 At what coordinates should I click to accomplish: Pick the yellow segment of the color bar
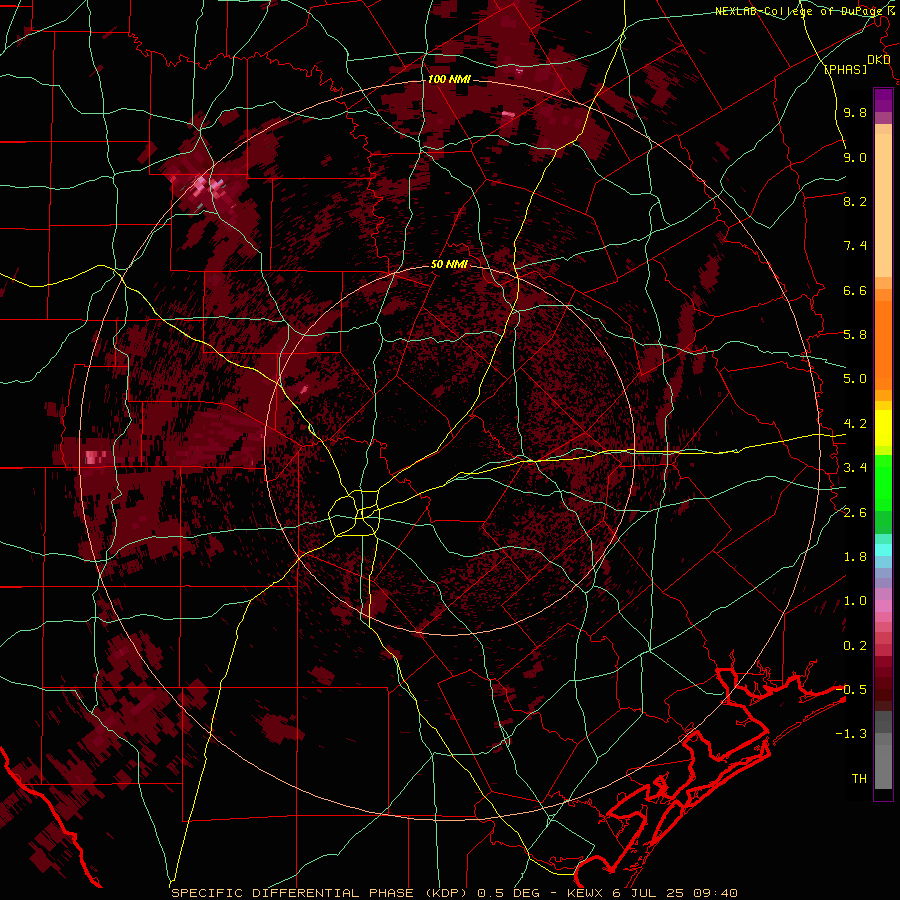tap(883, 428)
